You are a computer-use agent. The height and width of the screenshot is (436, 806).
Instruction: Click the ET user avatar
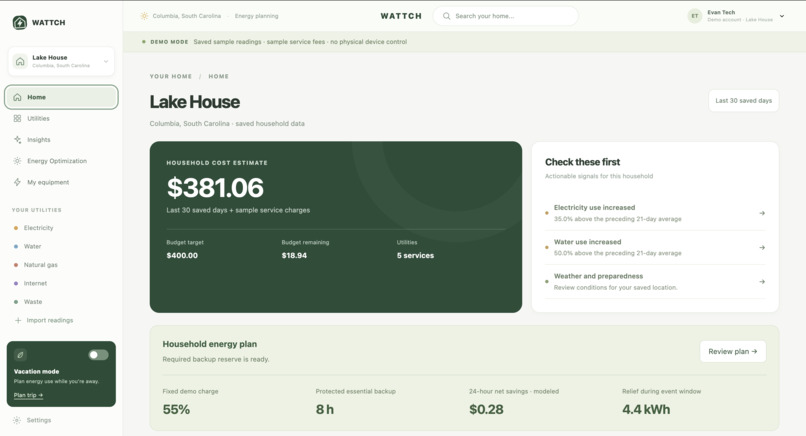694,16
